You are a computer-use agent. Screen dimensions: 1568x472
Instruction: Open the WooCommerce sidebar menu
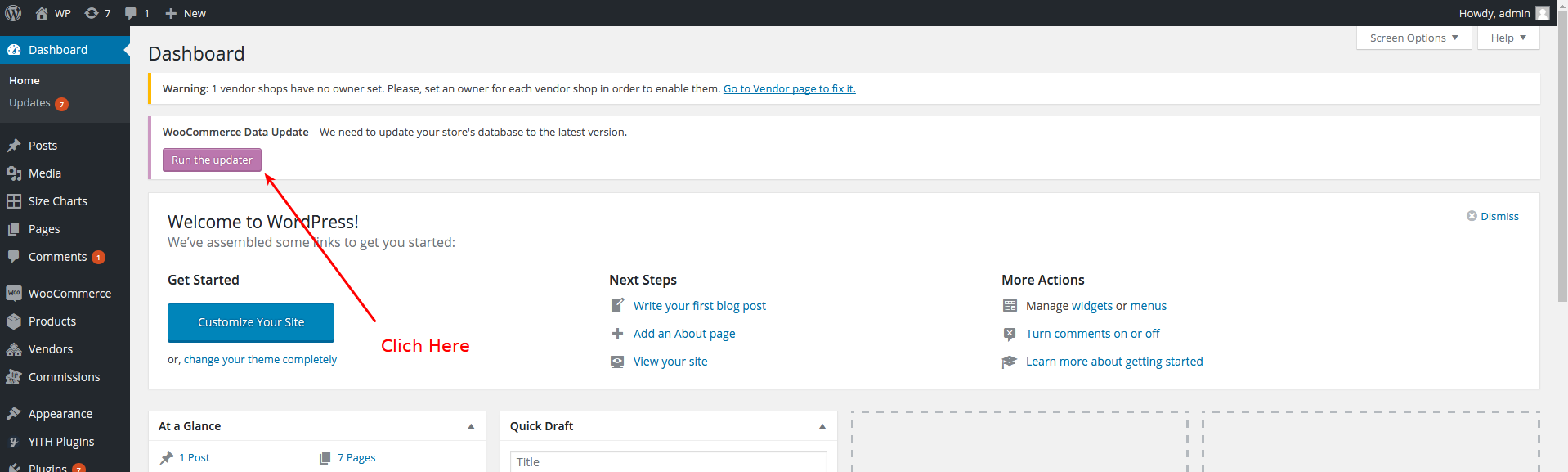pyautogui.click(x=69, y=294)
